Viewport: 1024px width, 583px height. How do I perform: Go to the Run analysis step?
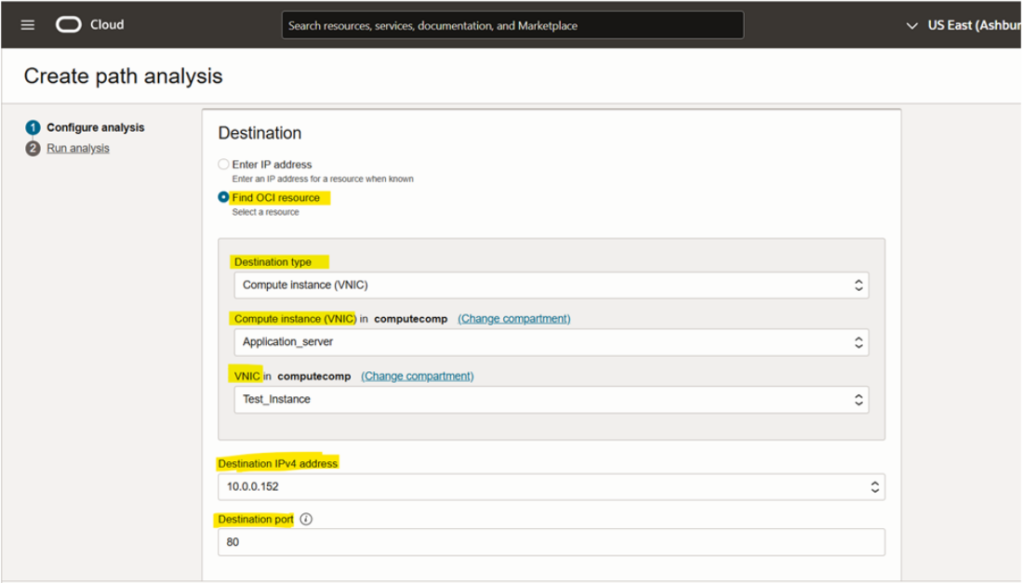[78, 149]
